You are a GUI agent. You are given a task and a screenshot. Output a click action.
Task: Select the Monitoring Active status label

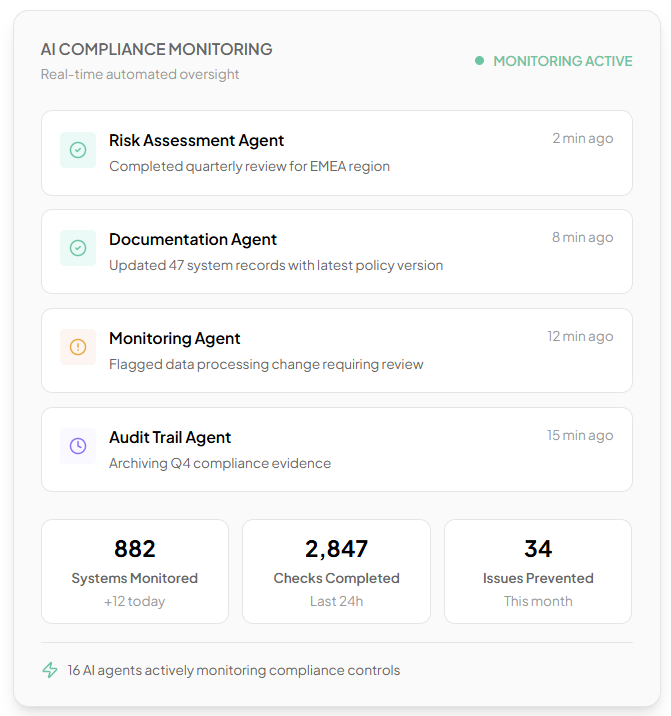[x=562, y=61]
